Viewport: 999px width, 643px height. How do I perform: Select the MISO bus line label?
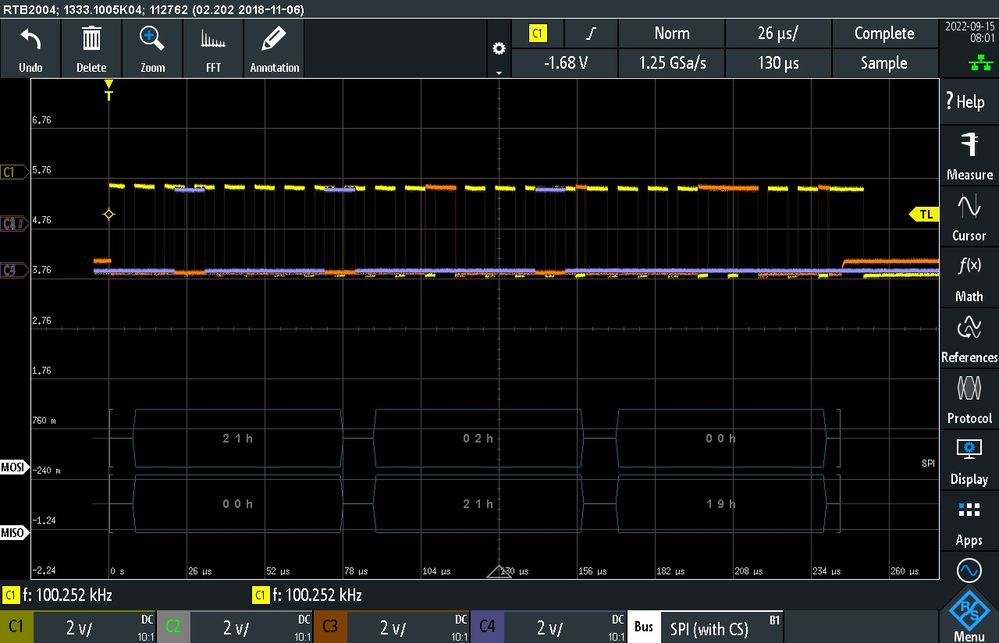pos(14,533)
